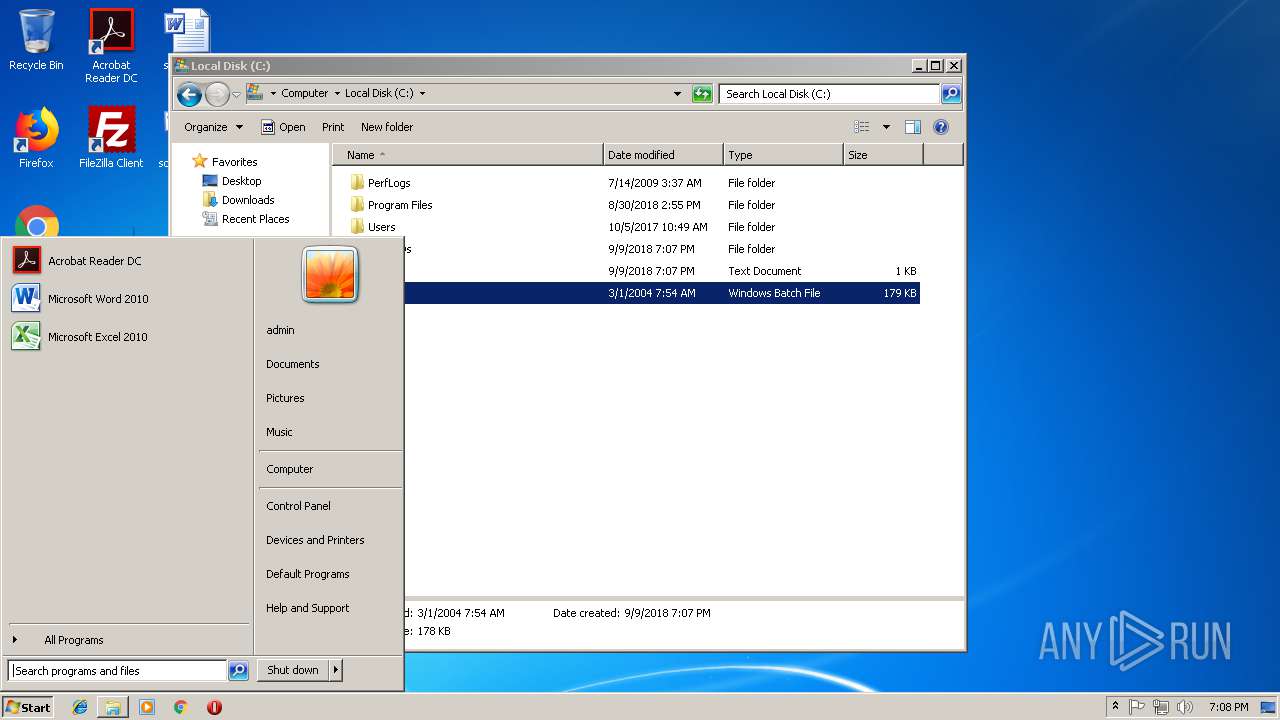Focus Search Local Disk (C:) field
Image resolution: width=1280 pixels, height=720 pixels.
click(x=829, y=94)
